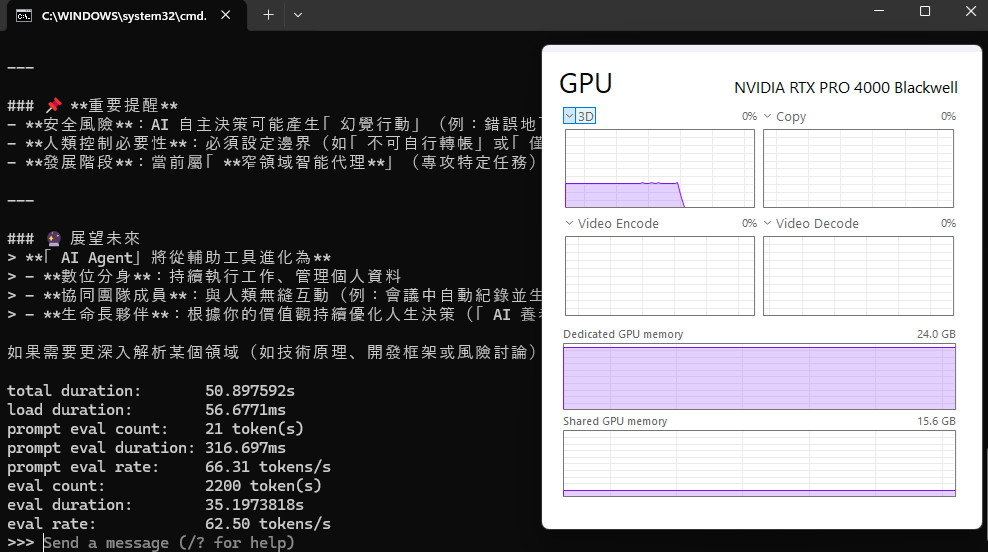The height and width of the screenshot is (552, 988).
Task: Click the Shared GPU memory graph
Action: click(759, 462)
